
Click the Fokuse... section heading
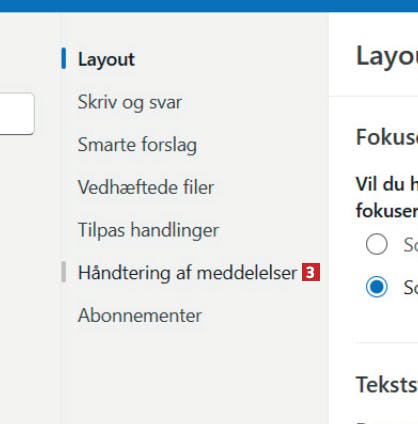tap(387, 137)
